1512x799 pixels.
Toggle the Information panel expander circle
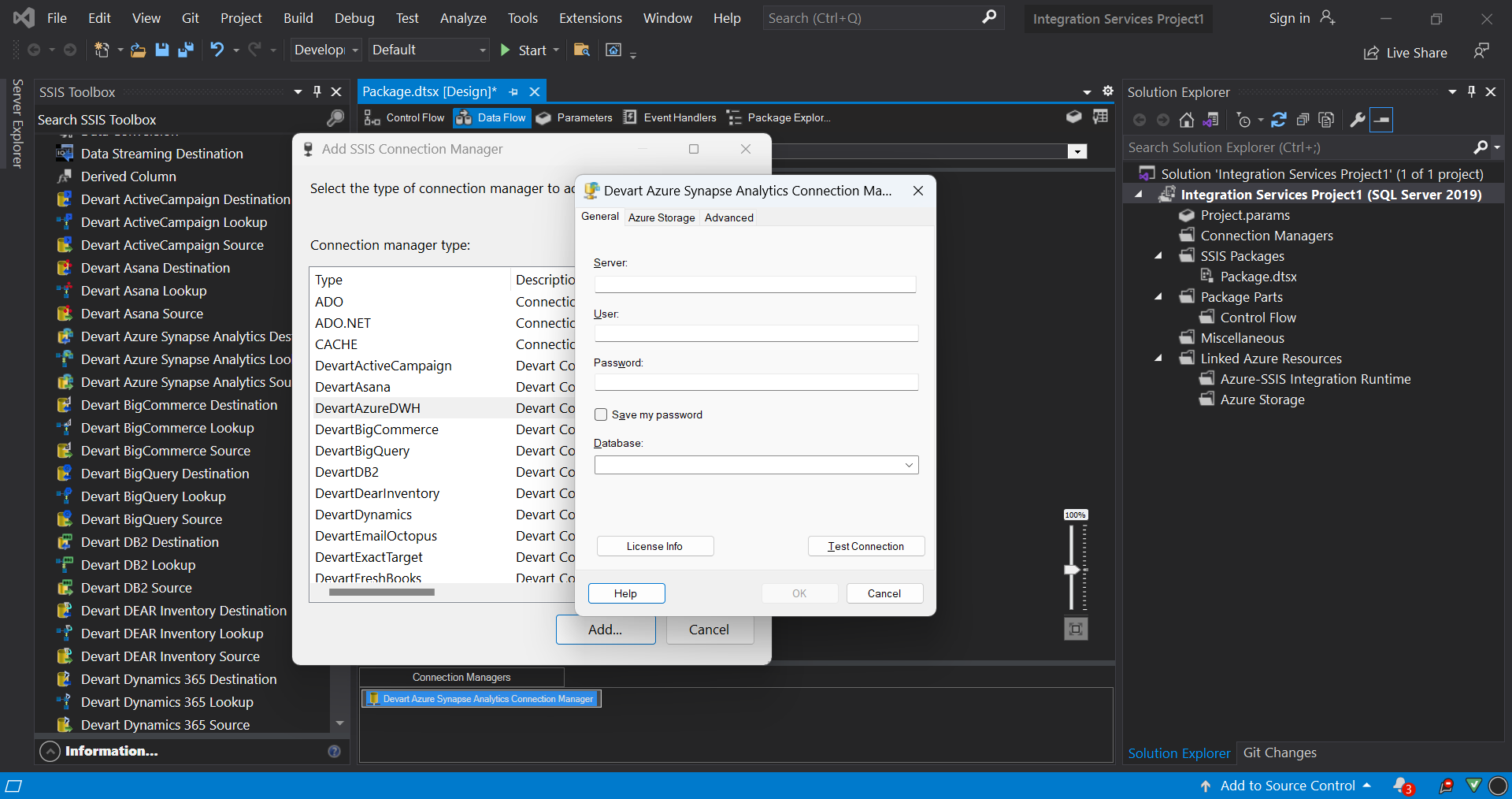[50, 751]
